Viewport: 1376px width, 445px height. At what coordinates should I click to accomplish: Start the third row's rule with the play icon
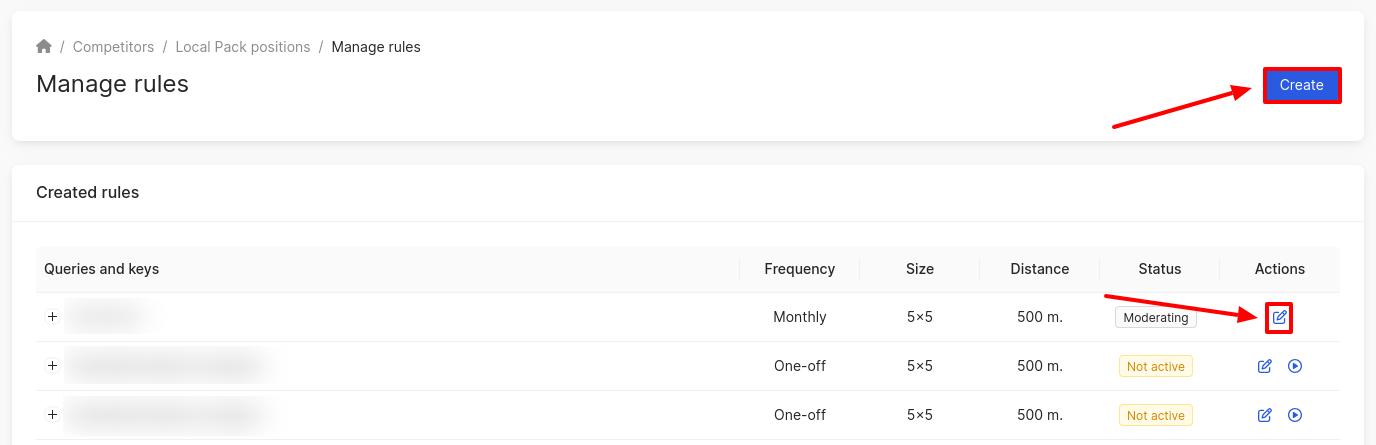click(1295, 415)
